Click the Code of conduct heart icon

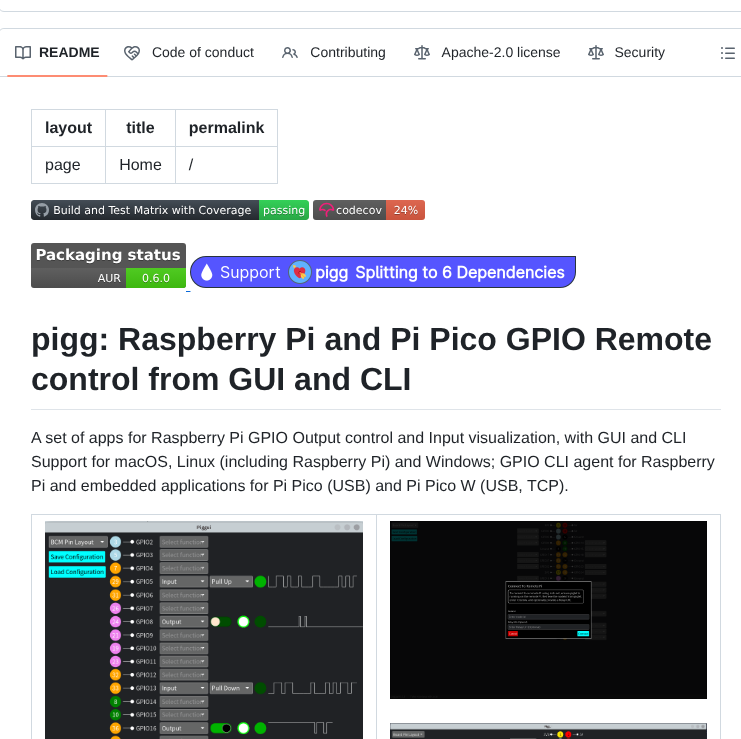tap(132, 53)
